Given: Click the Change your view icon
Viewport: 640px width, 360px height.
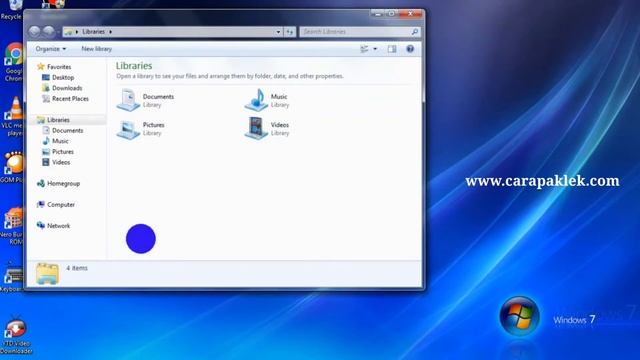Looking at the screenshot, I should [x=364, y=49].
